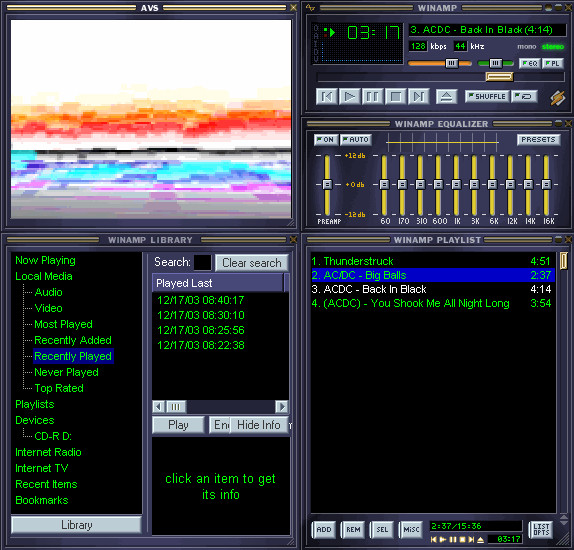Select playlist entry ACDC - Back In Black

coord(433,289)
